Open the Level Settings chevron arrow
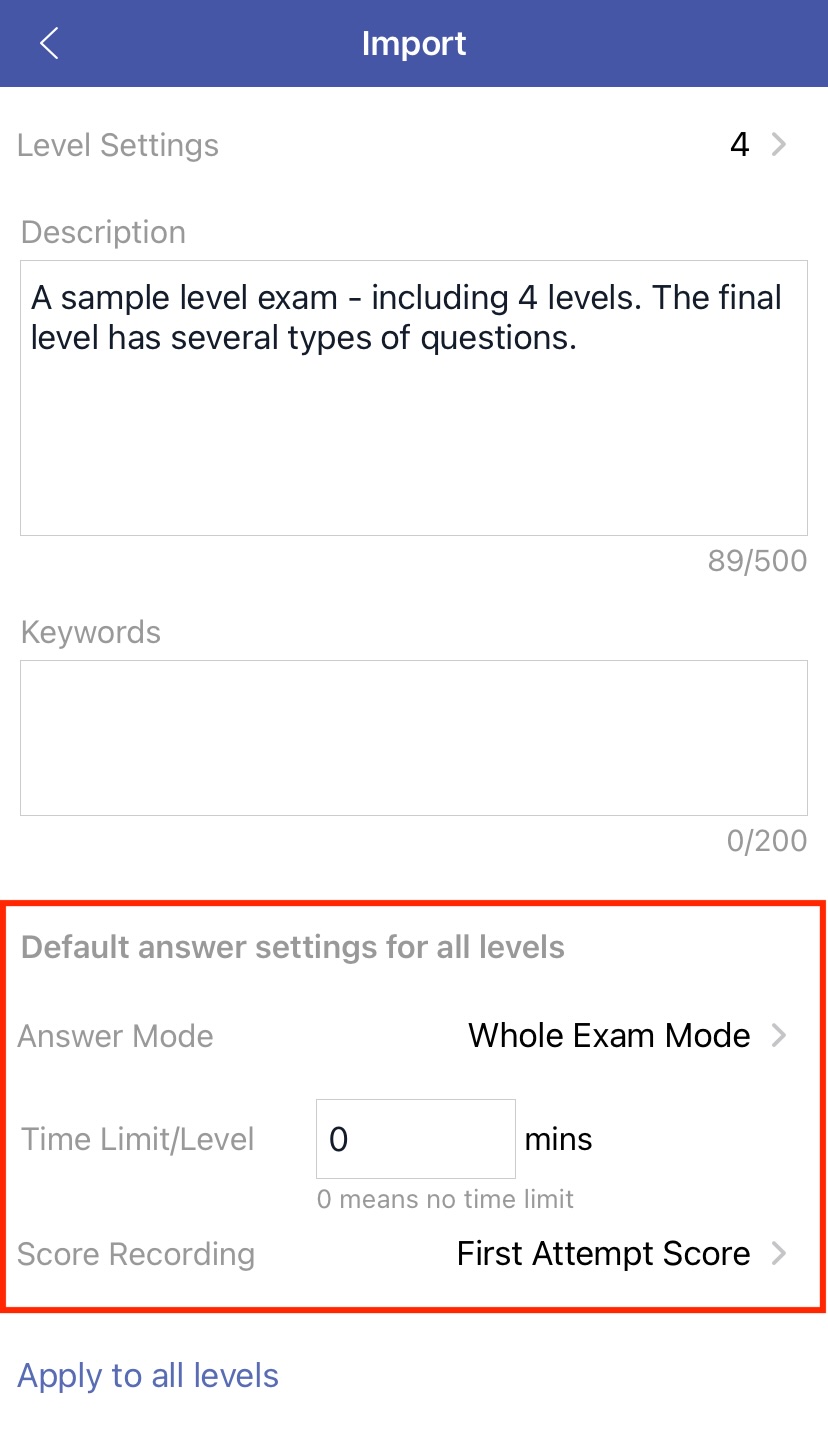This screenshot has height=1433, width=828. click(780, 145)
